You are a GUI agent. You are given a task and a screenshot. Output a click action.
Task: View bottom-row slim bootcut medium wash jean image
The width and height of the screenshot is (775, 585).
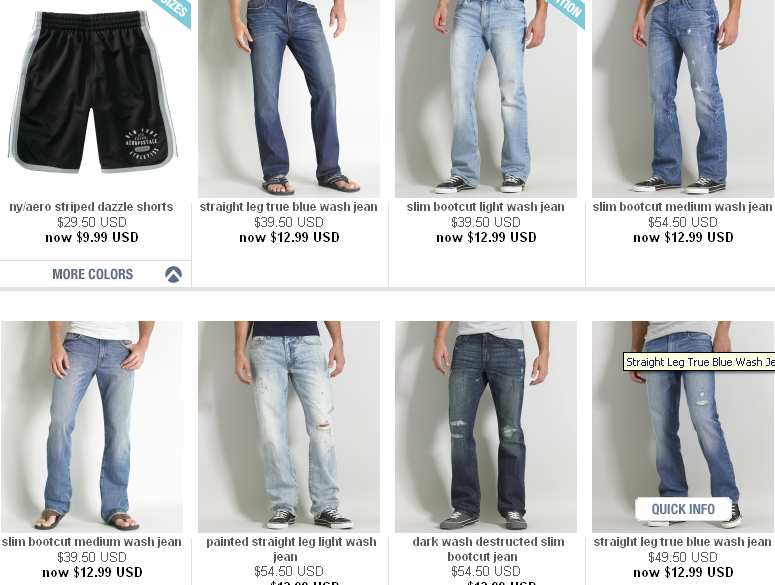(92, 427)
